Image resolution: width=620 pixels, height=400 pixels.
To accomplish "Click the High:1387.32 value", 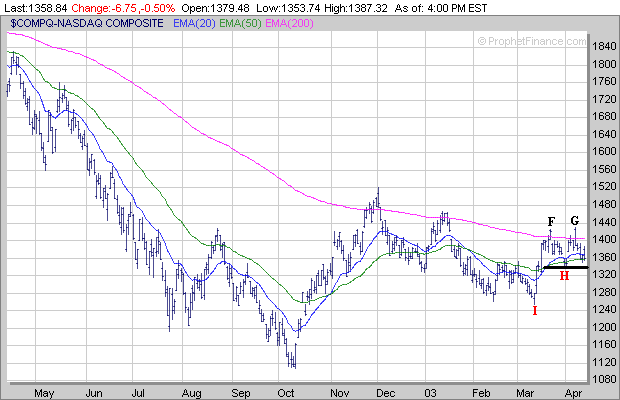I will coord(355,8).
